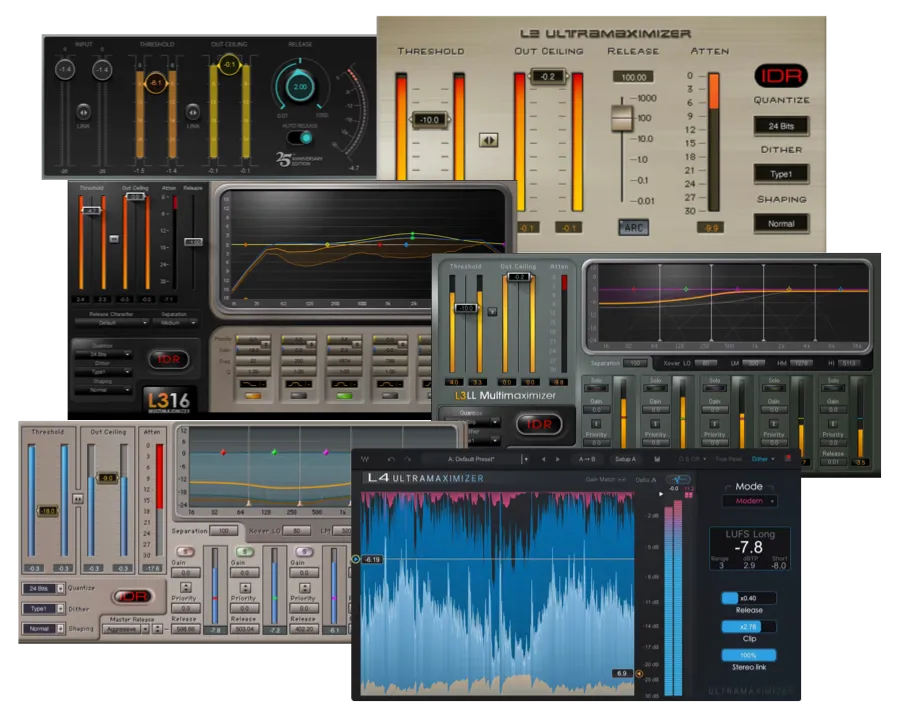Viewport: 900px width, 717px height.
Task: Solo the purple band S button in beige L3
Action: [304, 552]
